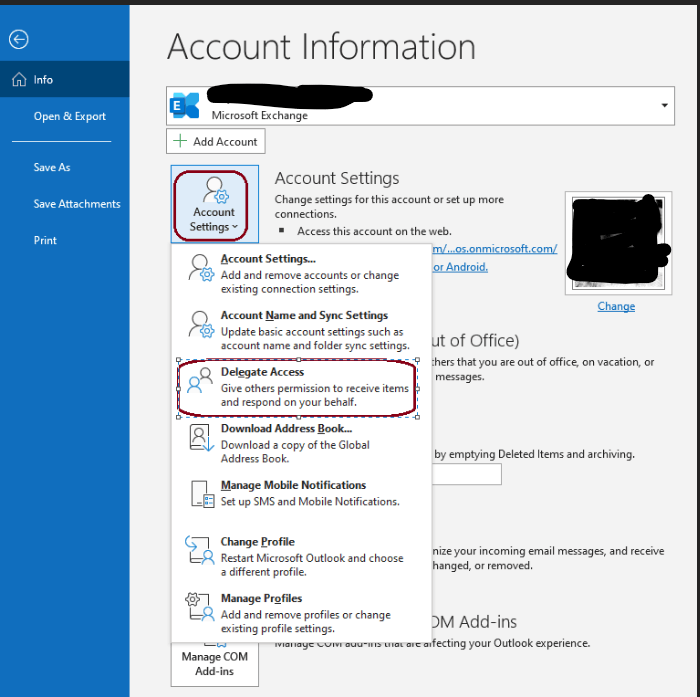Click the Account Settings menu entry icon
Viewport: 700px width, 697px height.
[200, 267]
